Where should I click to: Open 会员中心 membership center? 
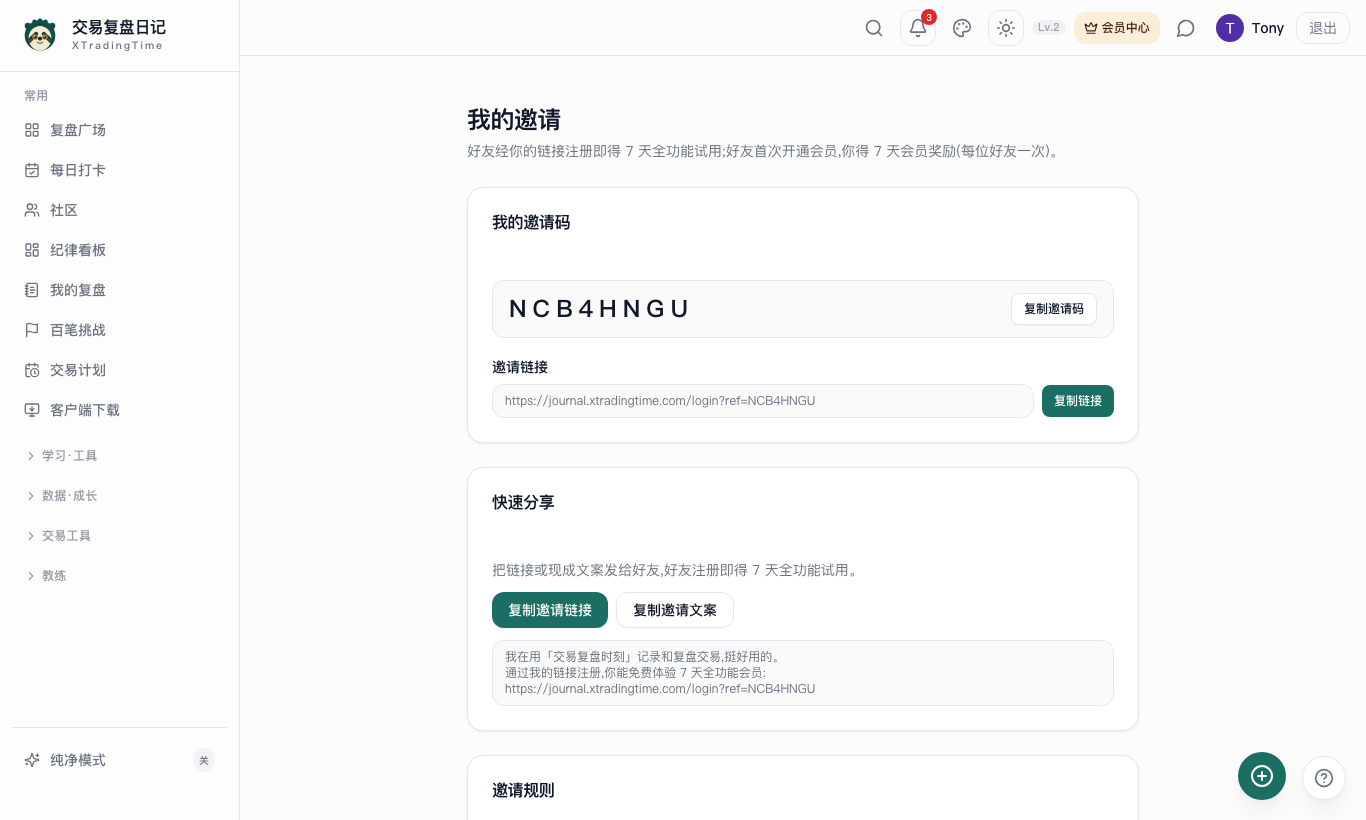(1117, 28)
